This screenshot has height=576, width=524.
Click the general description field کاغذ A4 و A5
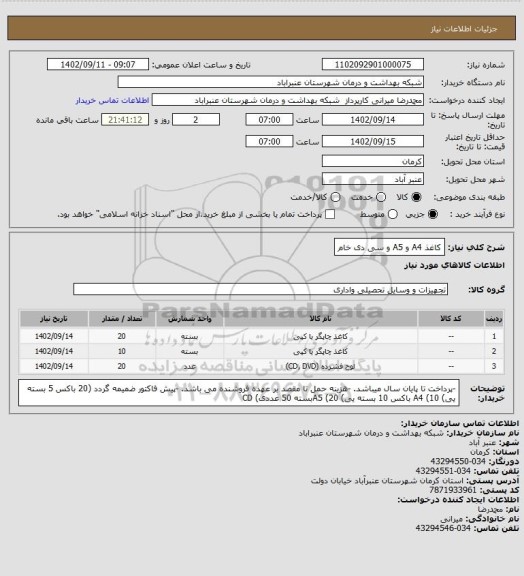(389, 247)
